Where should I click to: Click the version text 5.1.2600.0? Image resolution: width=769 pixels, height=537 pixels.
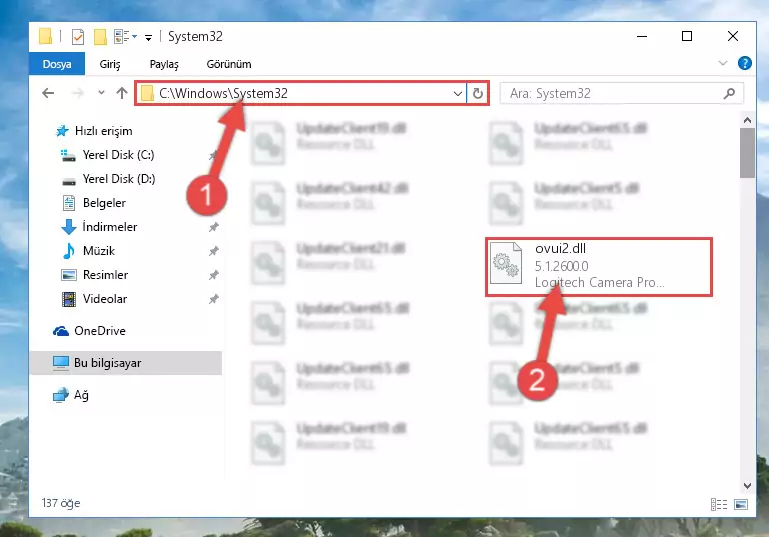(x=561, y=266)
